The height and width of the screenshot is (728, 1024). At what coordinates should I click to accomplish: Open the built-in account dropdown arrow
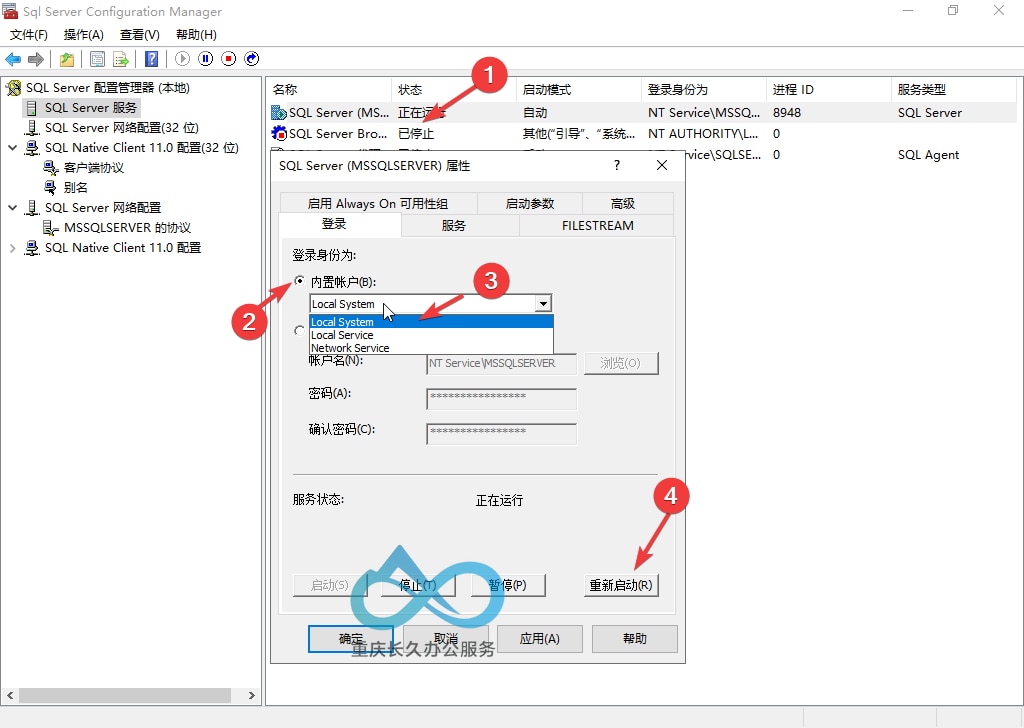click(x=543, y=304)
